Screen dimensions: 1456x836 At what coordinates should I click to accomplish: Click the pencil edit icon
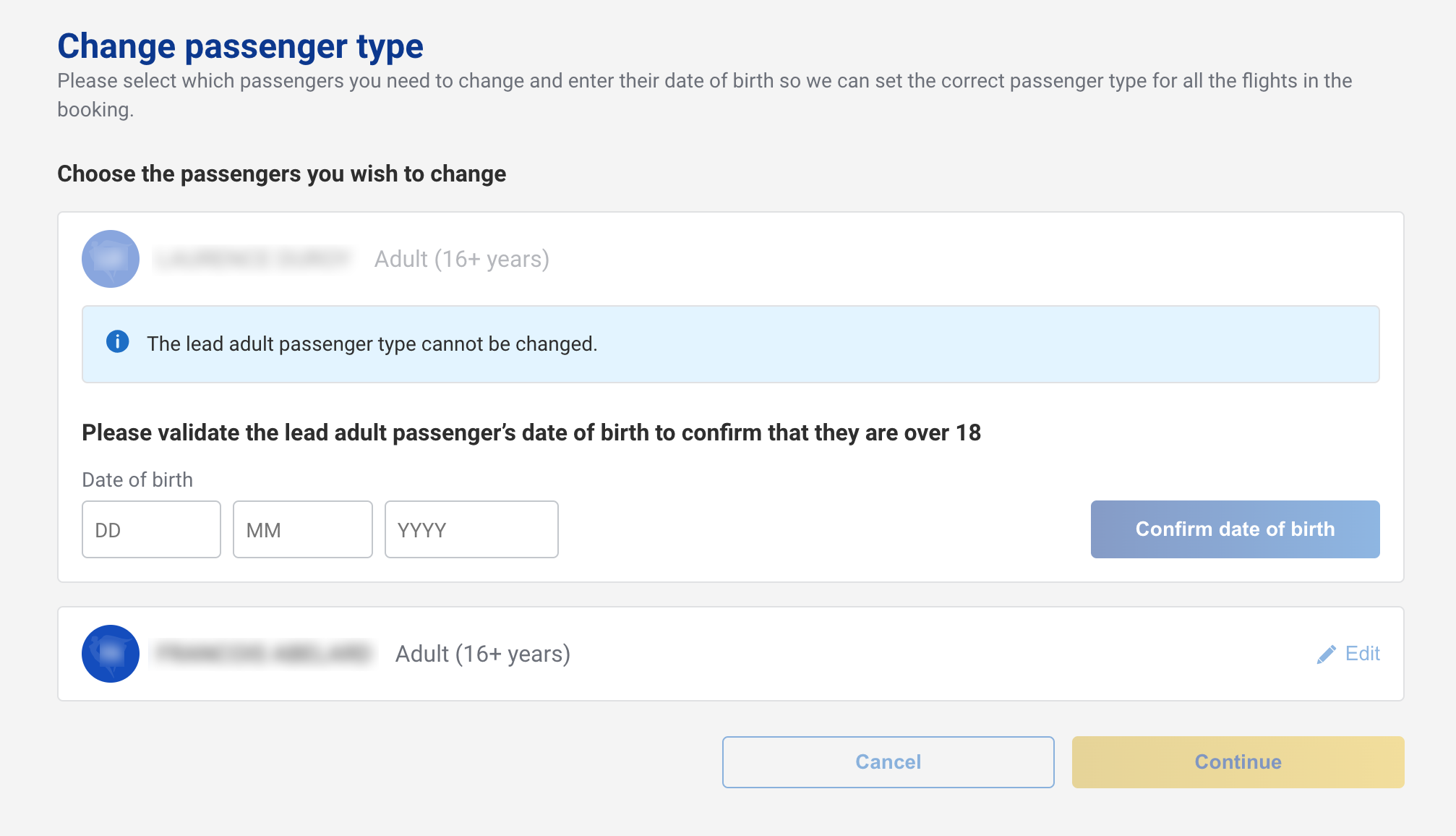coord(1327,654)
